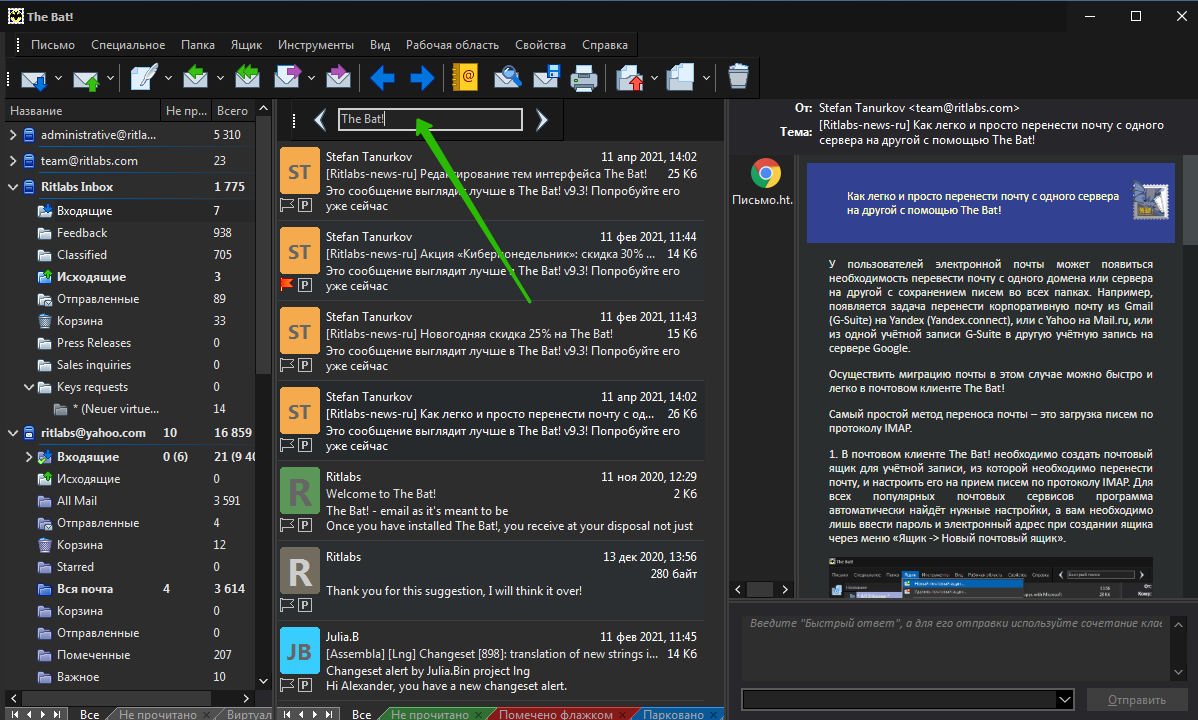Toggle park marker on Welcome to The Bat! message
This screenshot has height=720, width=1198.
click(305, 525)
